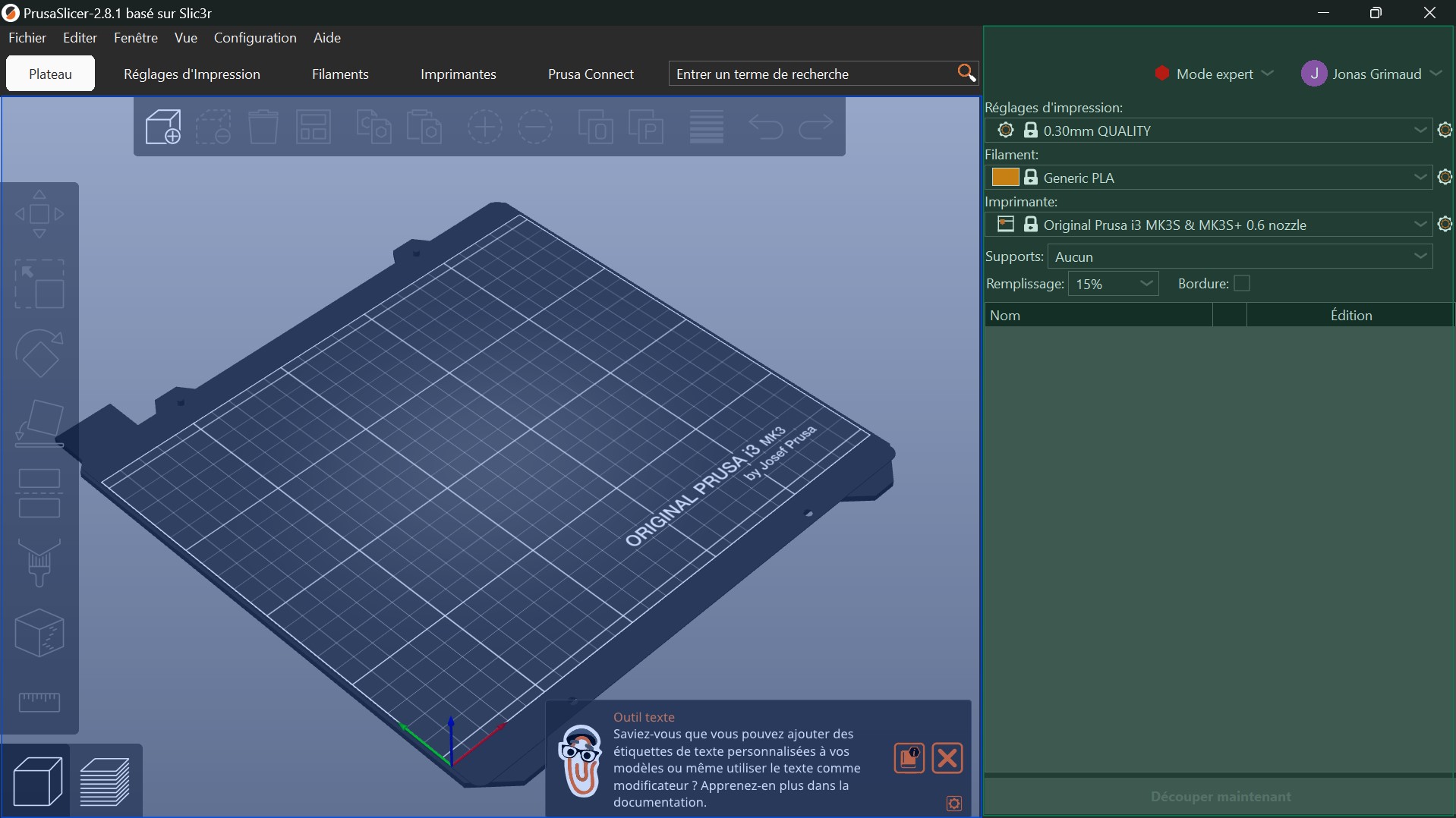Open the Generic PLA filament dropdown
The width and height of the screenshot is (1456, 818).
1209,178
